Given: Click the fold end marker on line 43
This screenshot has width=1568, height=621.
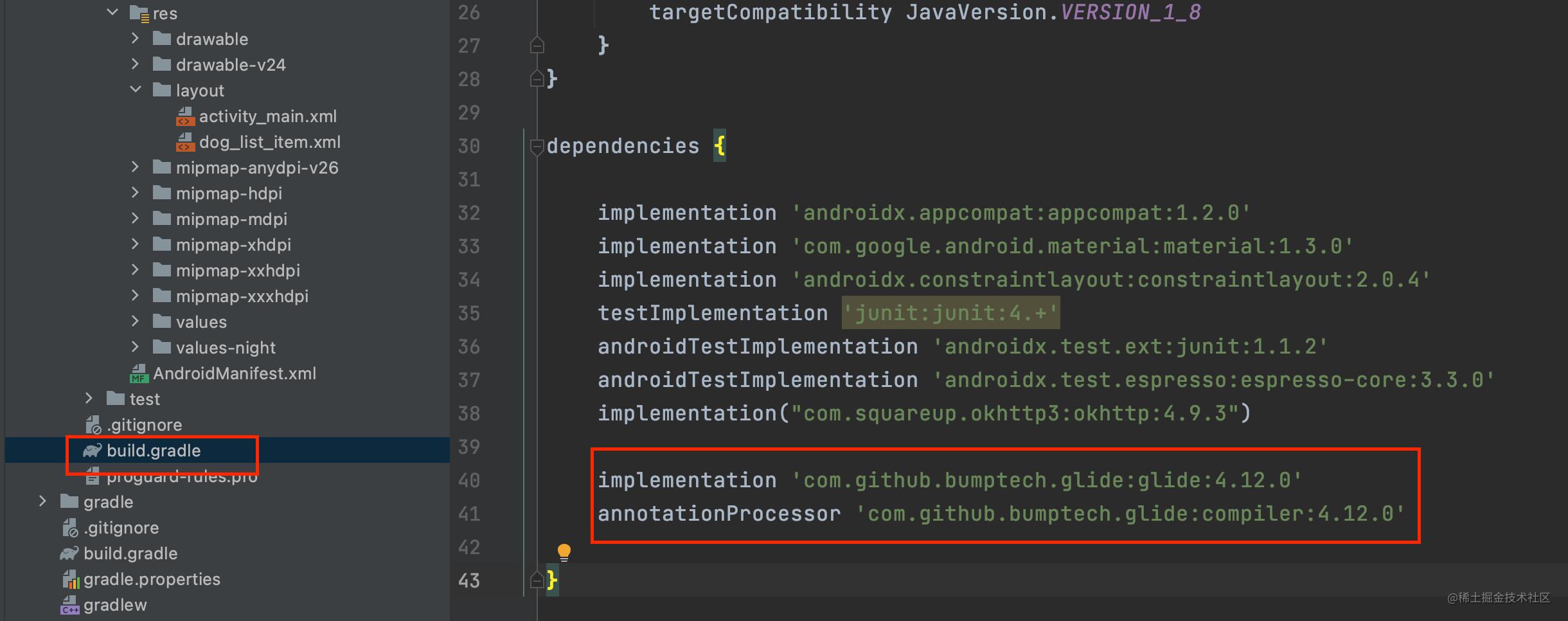Looking at the screenshot, I should [537, 580].
